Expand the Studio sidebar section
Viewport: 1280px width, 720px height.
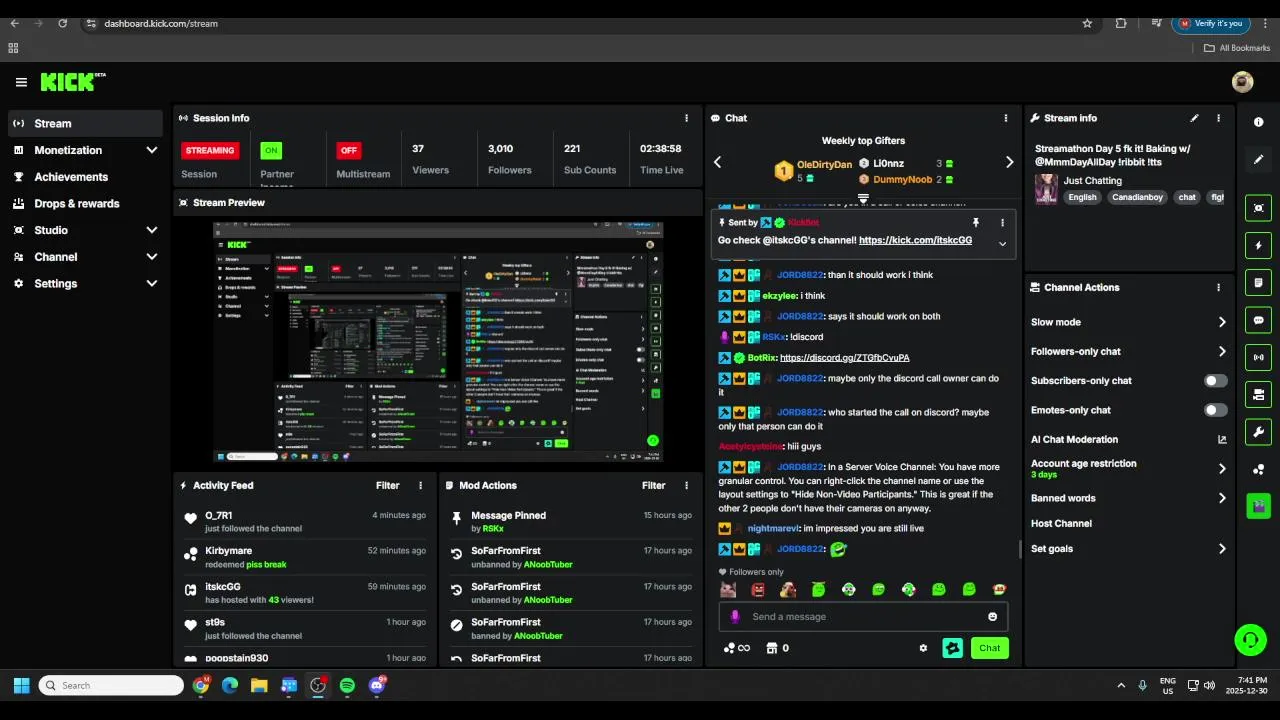point(152,230)
